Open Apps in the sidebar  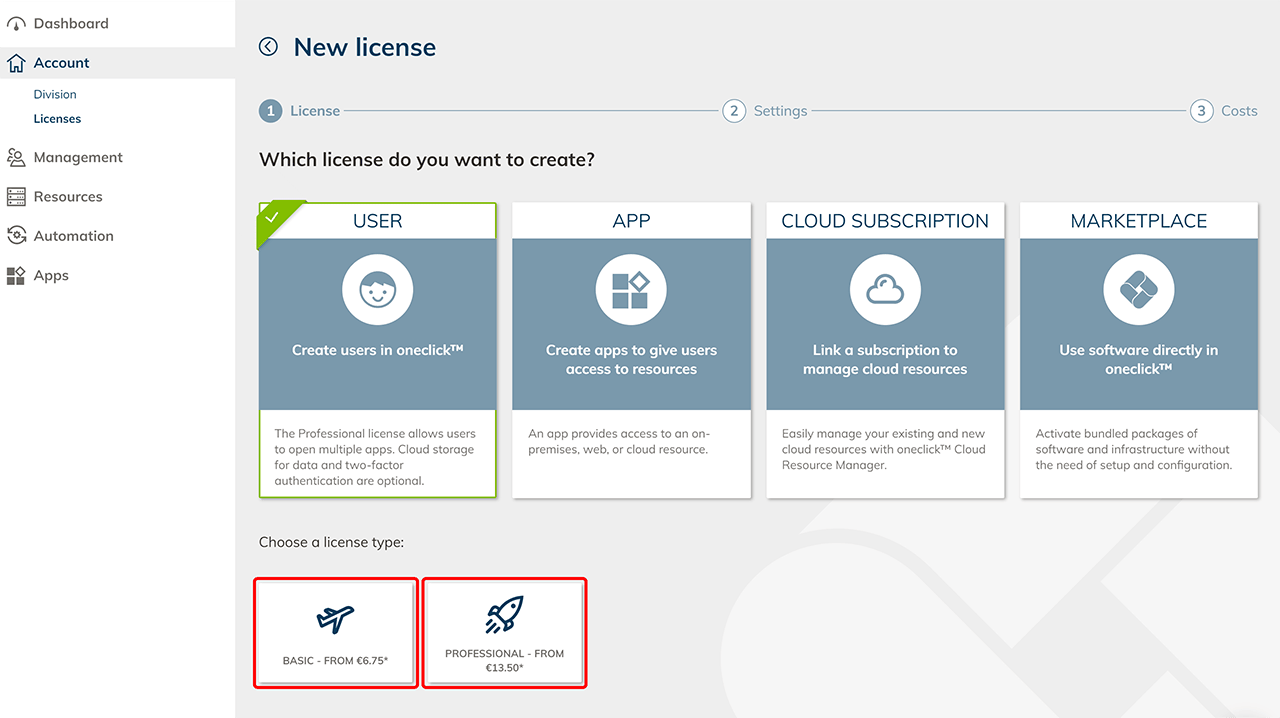(51, 276)
